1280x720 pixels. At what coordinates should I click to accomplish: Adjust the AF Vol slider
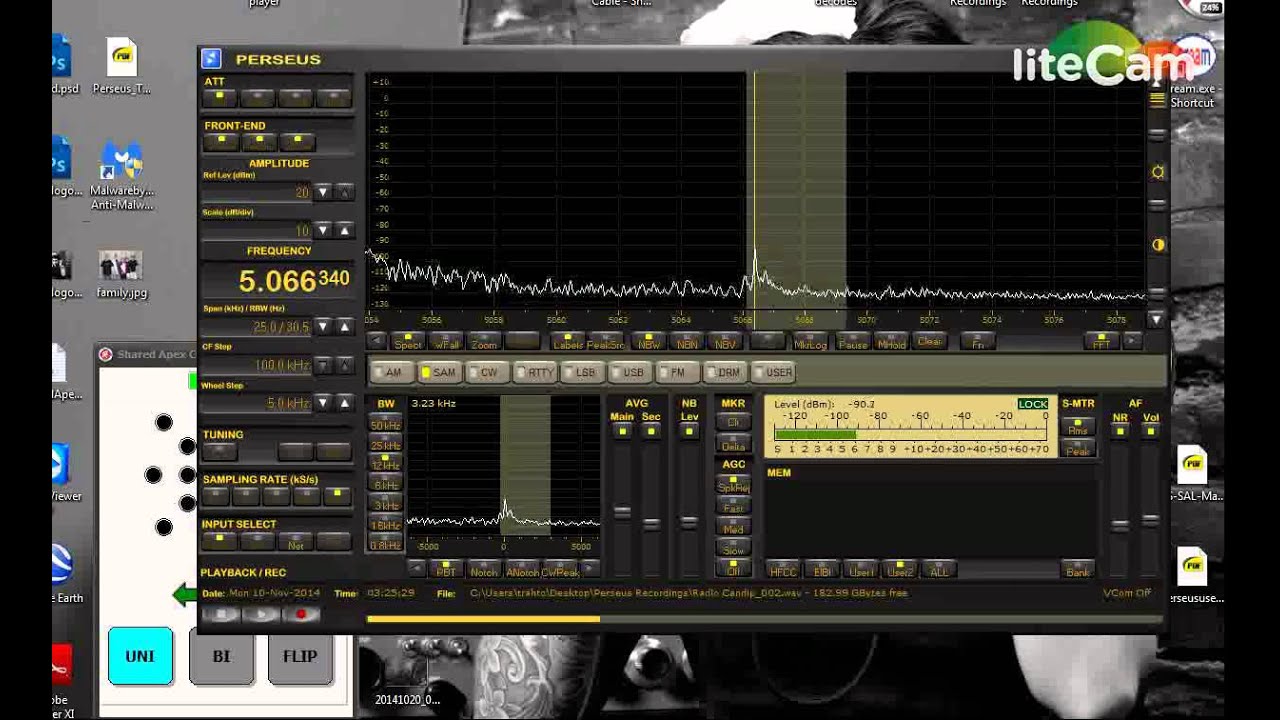(x=1150, y=520)
